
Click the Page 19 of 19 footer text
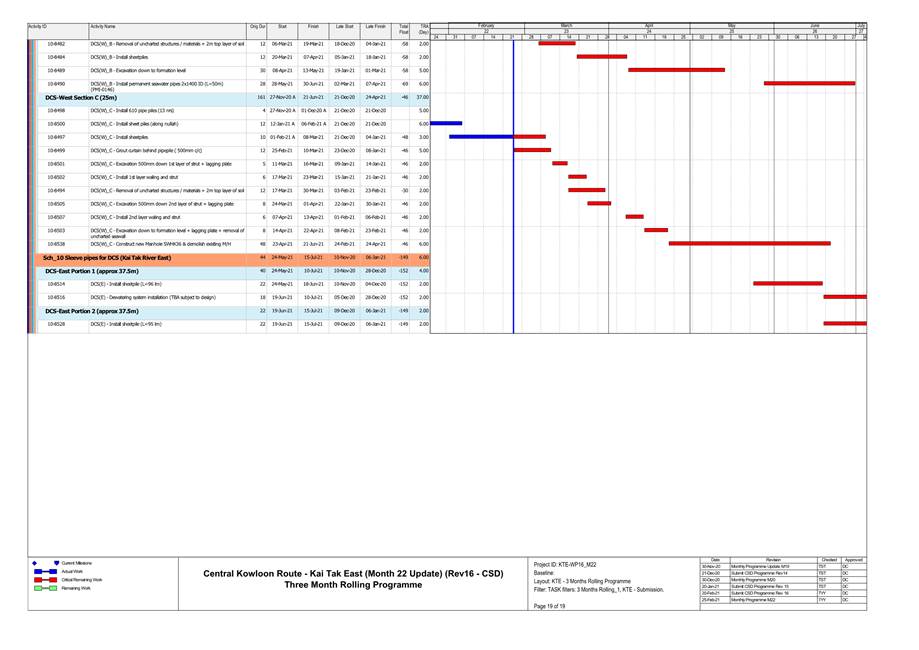[550, 606]
